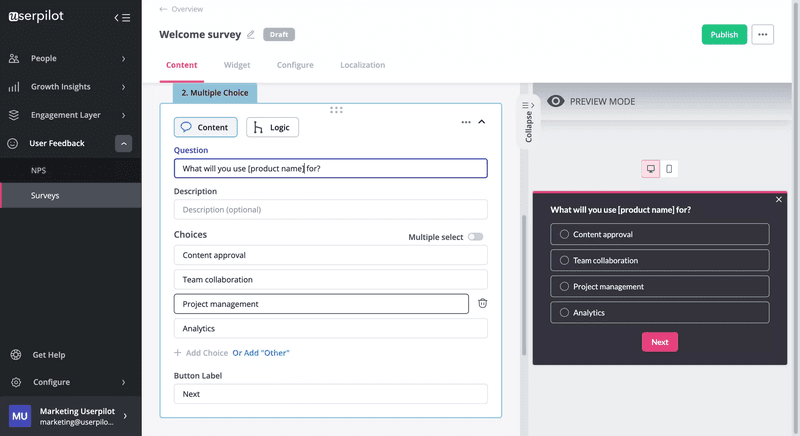The image size is (800, 436).
Task: Click the Button Label Next field
Action: click(x=331, y=394)
